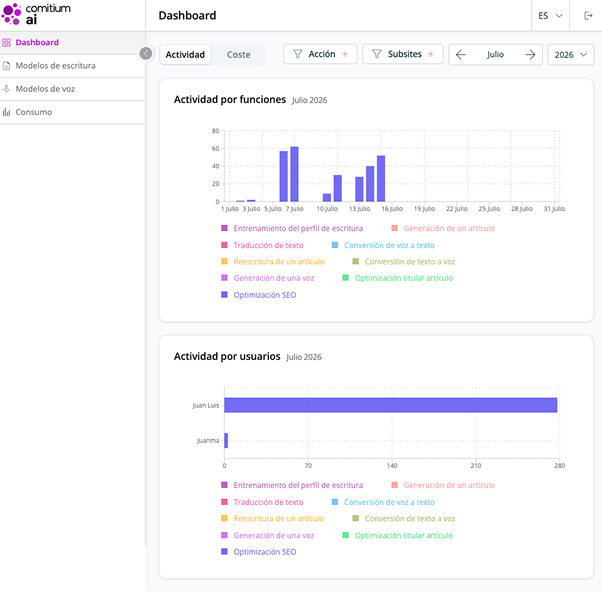Open the ES language dropdown

tap(550, 16)
